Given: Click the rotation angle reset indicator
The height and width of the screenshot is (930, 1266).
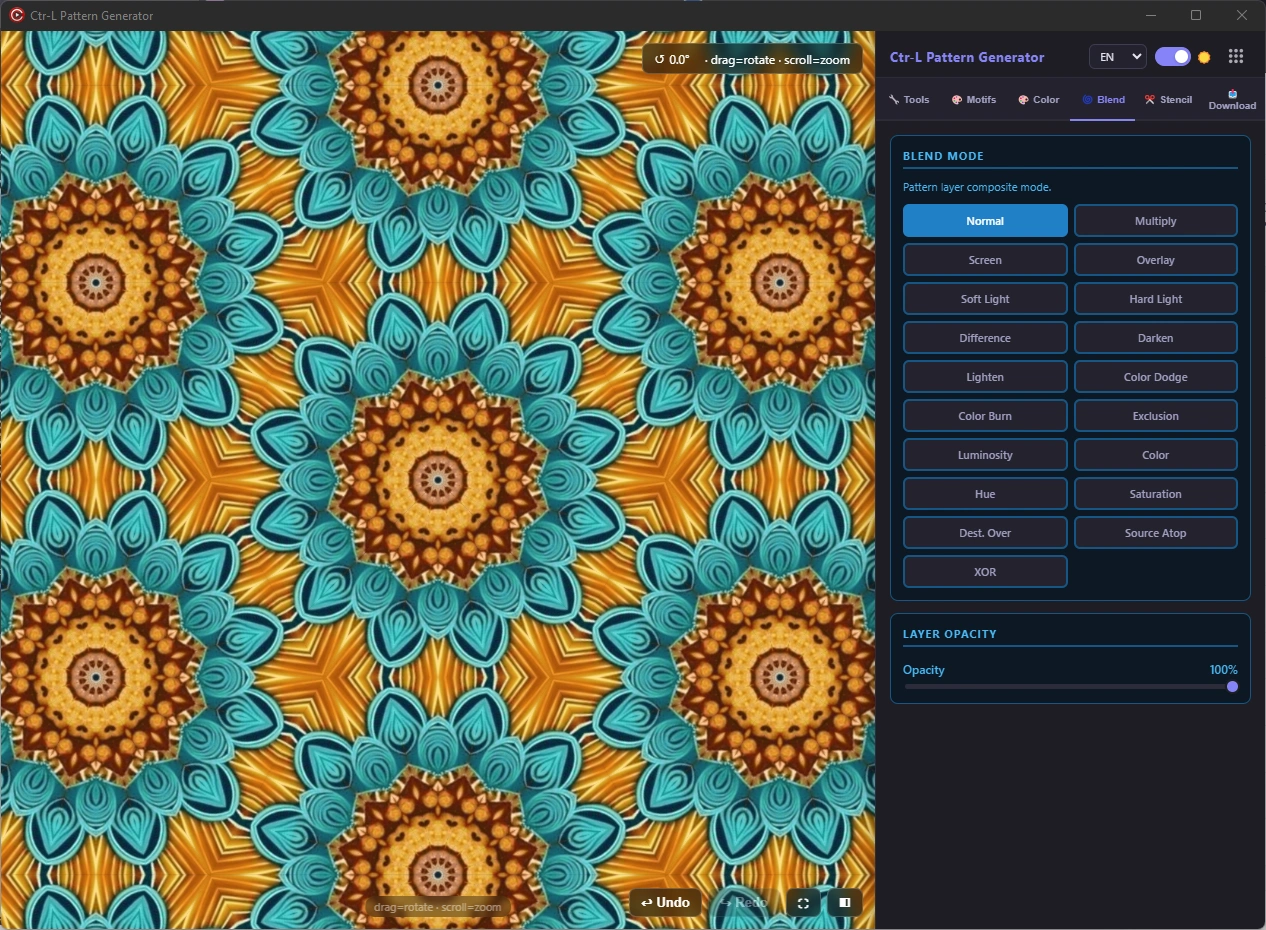Looking at the screenshot, I should pos(672,59).
